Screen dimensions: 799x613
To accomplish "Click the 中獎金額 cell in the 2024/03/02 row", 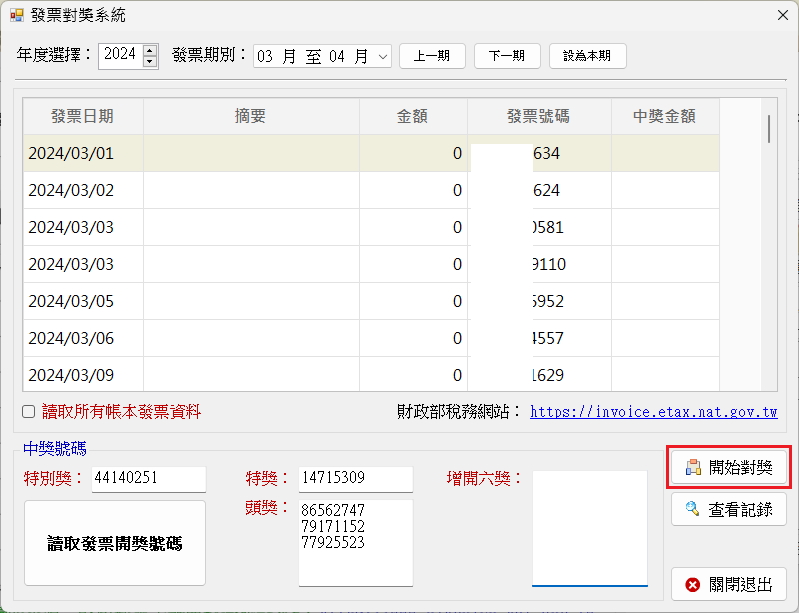I will tap(665, 190).
